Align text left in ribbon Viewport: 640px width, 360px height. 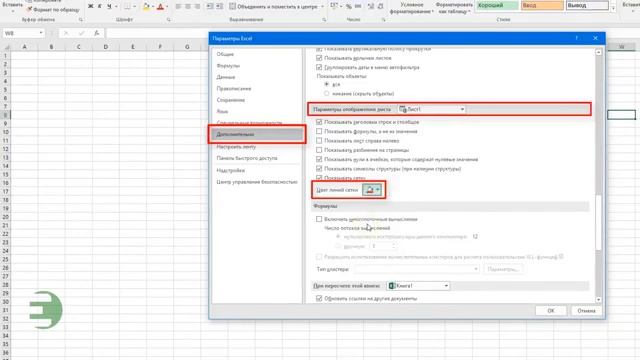click(x=178, y=7)
